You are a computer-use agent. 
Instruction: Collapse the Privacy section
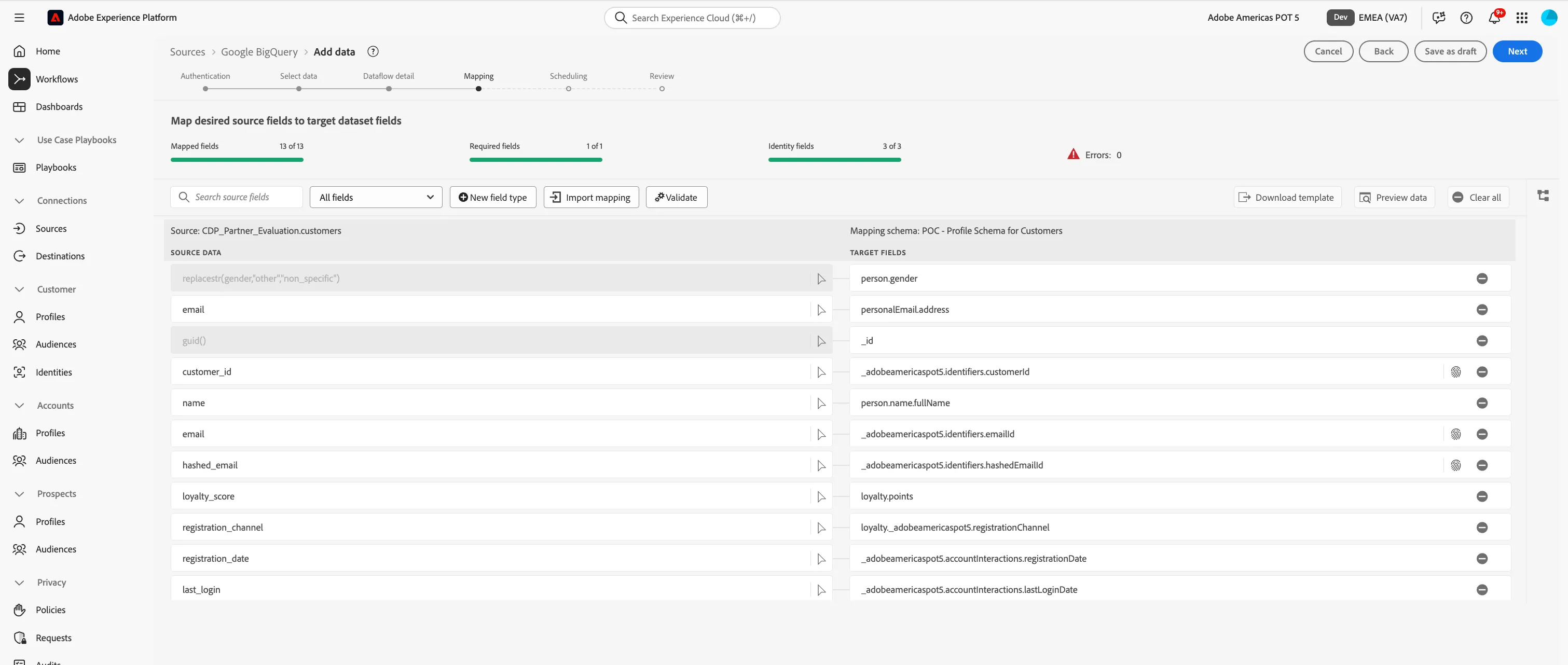click(20, 583)
